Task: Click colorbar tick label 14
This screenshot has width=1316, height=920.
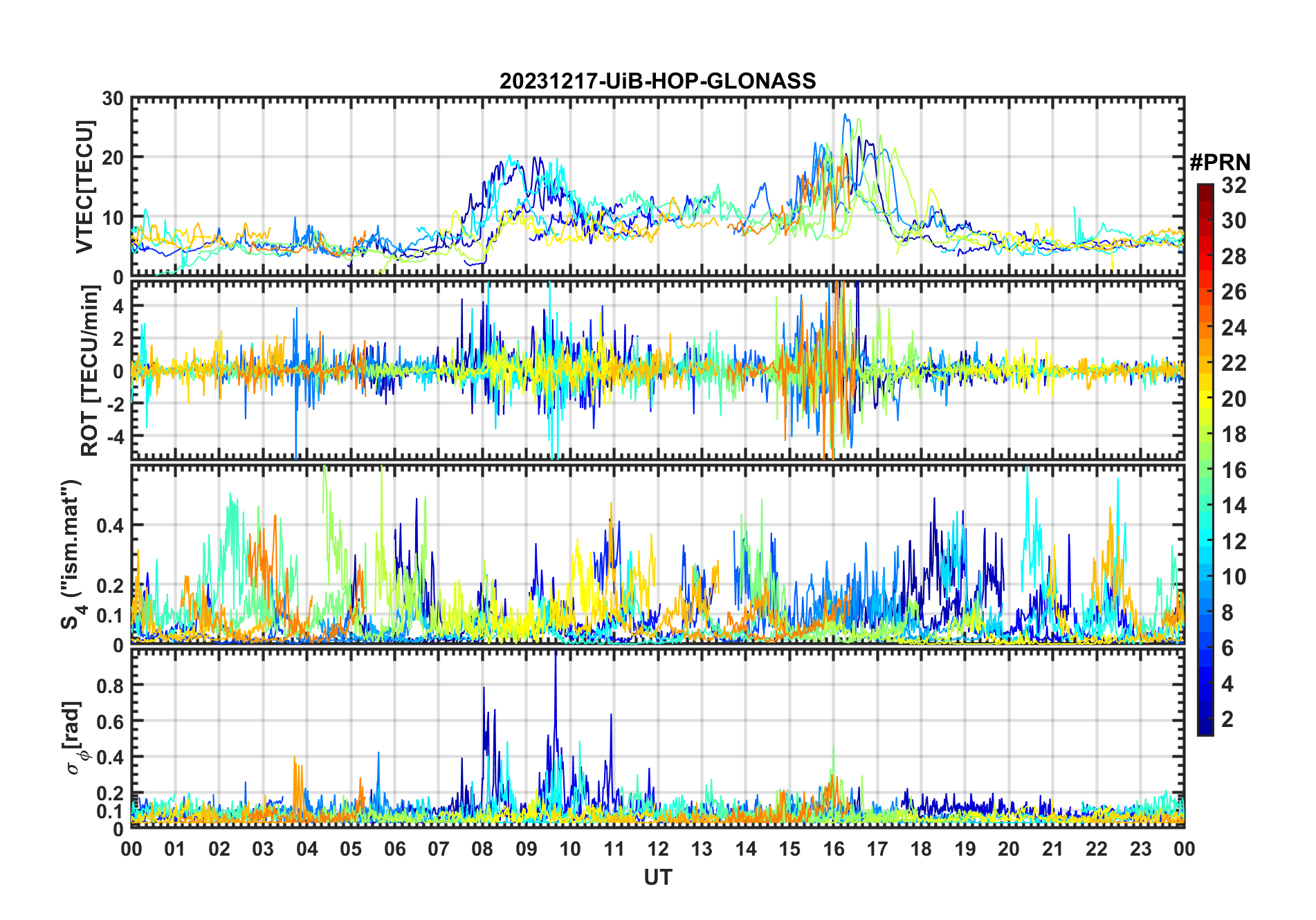Action: pyautogui.click(x=1234, y=505)
